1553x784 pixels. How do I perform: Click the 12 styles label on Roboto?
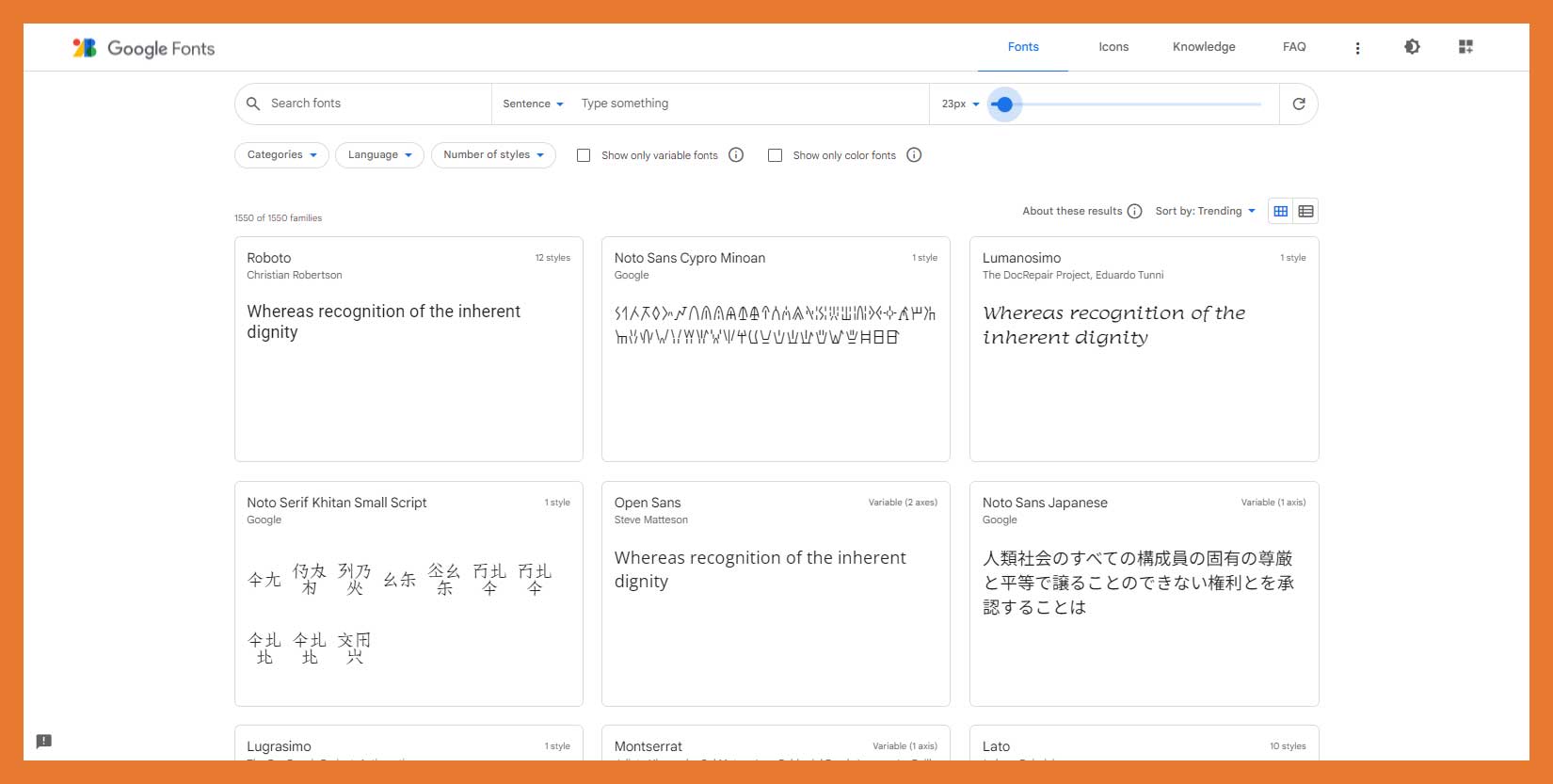(552, 258)
